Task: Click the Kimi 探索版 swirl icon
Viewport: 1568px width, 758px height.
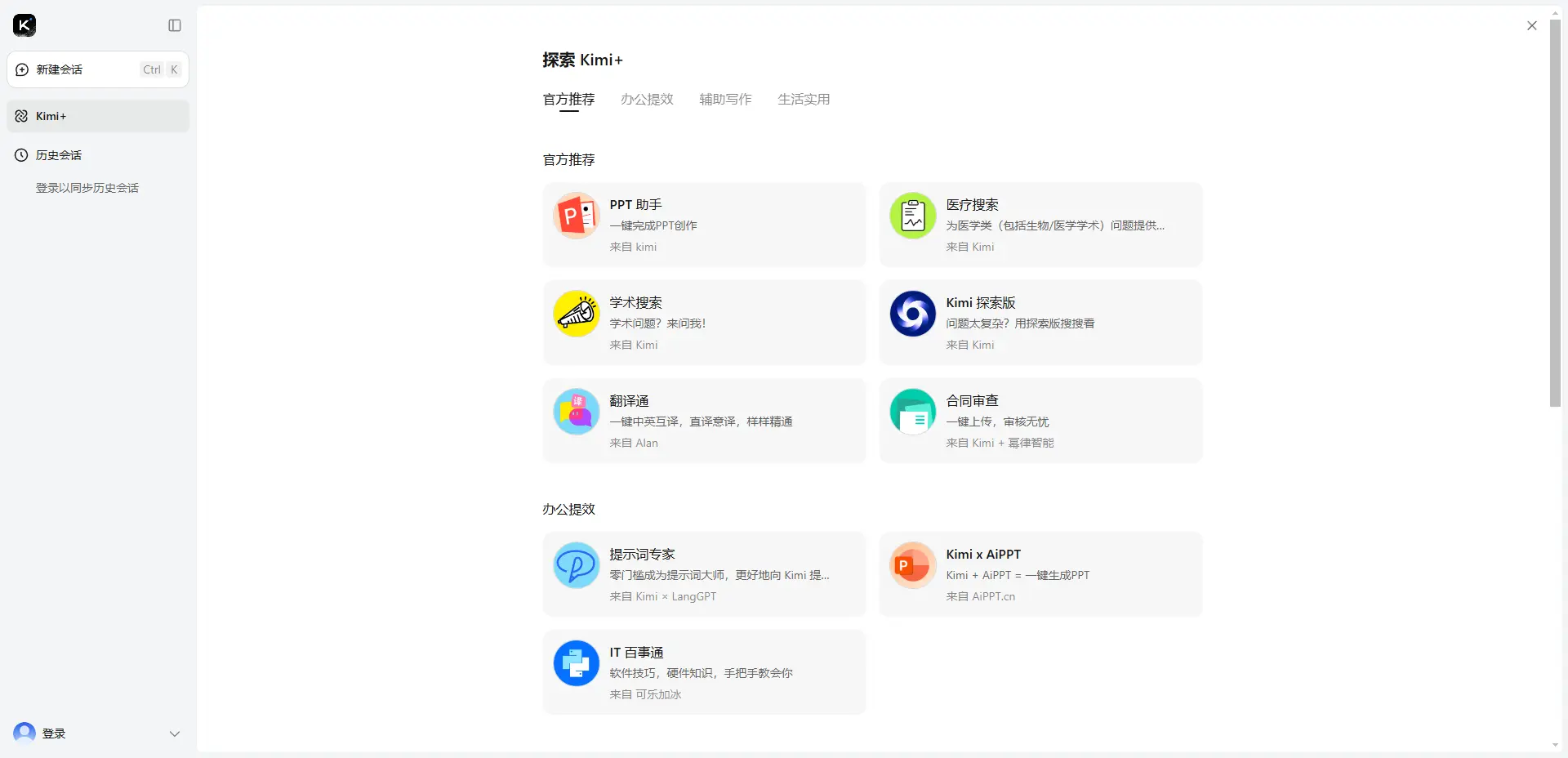Action: click(913, 314)
